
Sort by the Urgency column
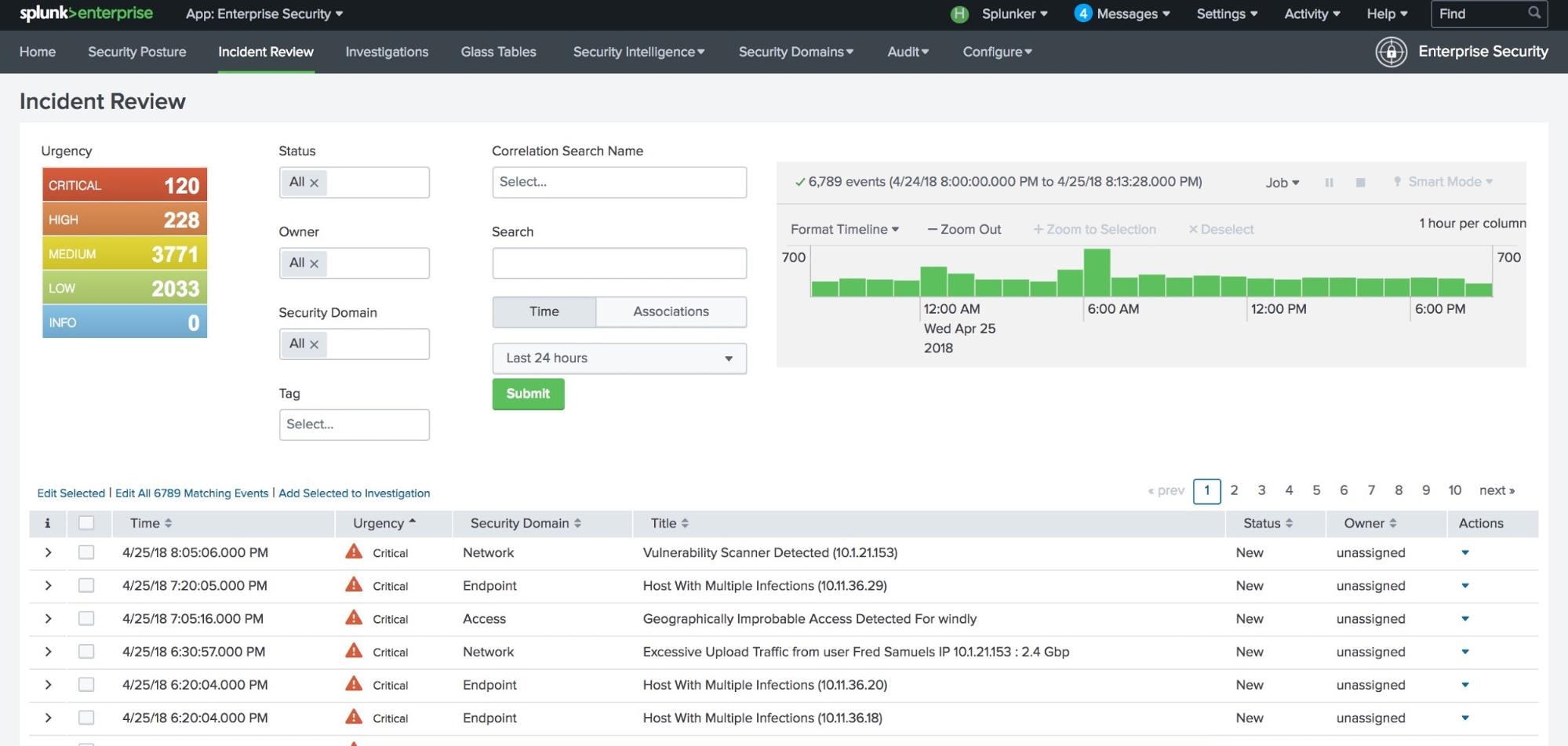tap(384, 523)
